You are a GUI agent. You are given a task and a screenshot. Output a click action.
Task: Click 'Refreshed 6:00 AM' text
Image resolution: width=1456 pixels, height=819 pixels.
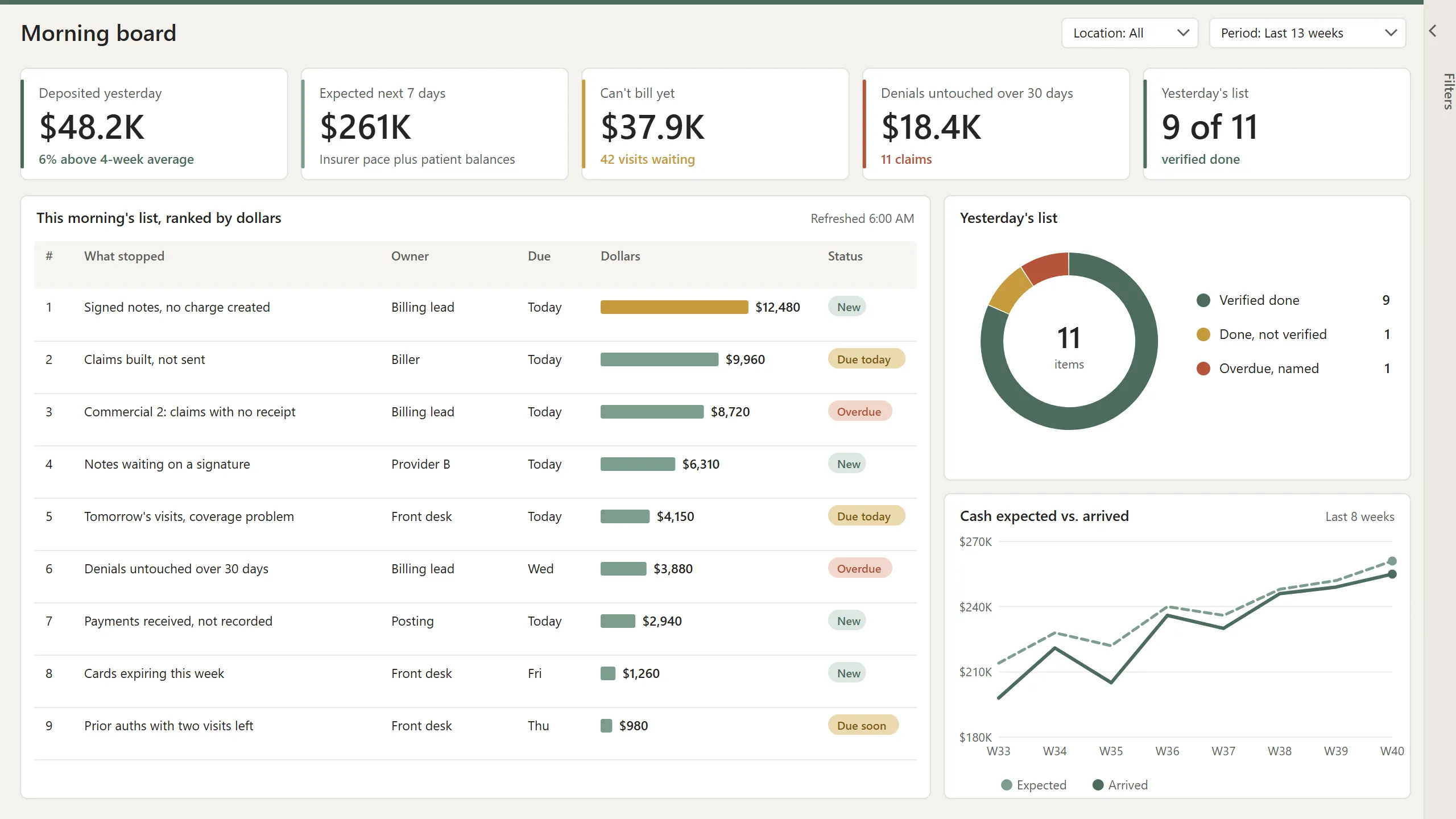(x=862, y=218)
